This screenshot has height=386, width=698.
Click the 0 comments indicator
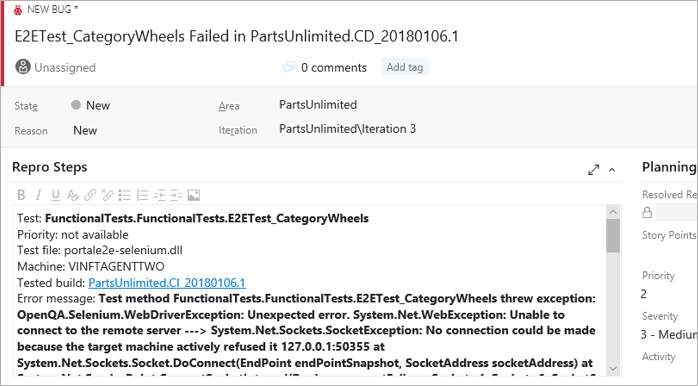tap(325, 67)
